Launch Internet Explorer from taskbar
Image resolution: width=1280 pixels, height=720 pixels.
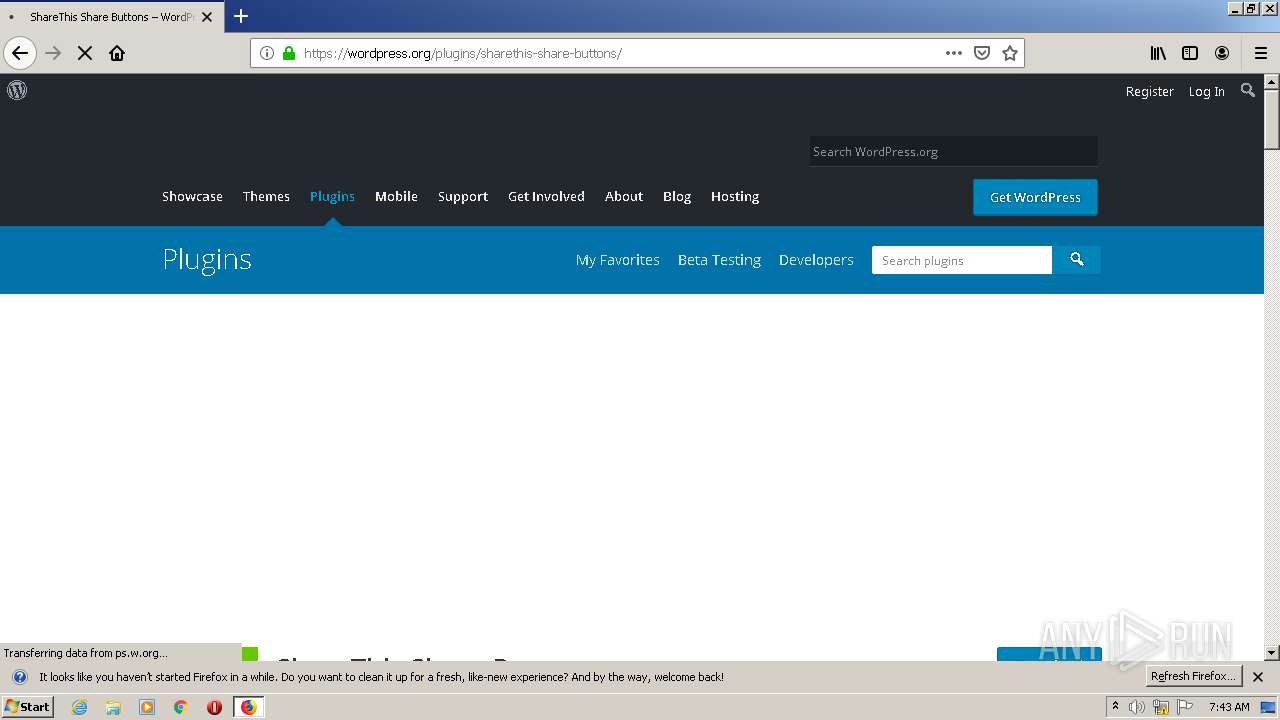point(80,707)
